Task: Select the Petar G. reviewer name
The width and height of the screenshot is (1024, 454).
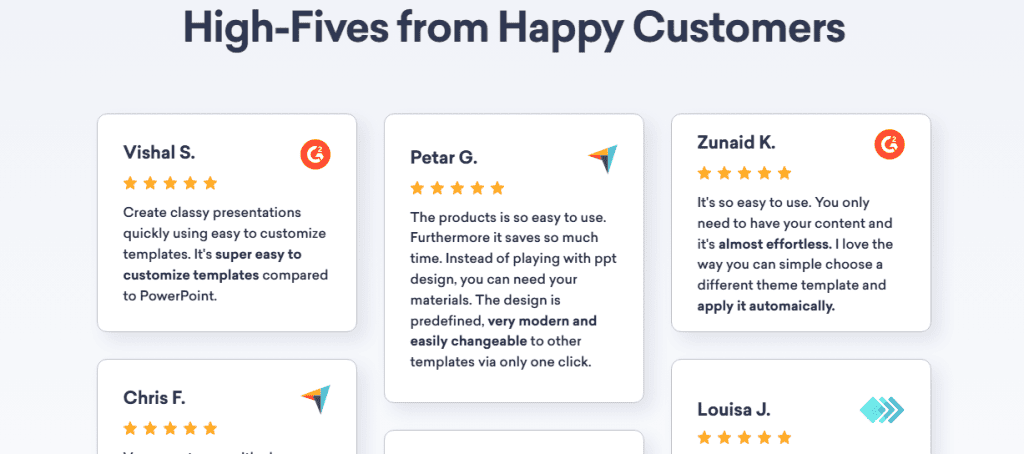Action: 444,157
